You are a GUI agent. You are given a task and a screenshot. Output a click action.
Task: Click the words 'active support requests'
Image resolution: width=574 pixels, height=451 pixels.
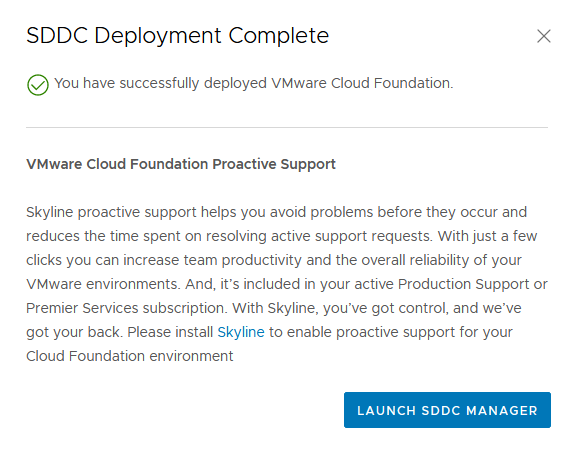(x=351, y=236)
